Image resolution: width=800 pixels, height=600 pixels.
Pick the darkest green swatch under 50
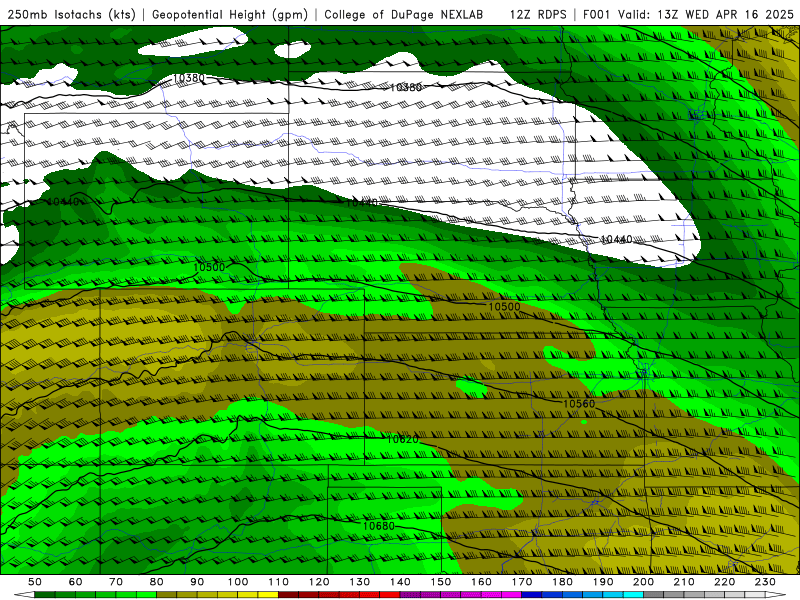45,594
